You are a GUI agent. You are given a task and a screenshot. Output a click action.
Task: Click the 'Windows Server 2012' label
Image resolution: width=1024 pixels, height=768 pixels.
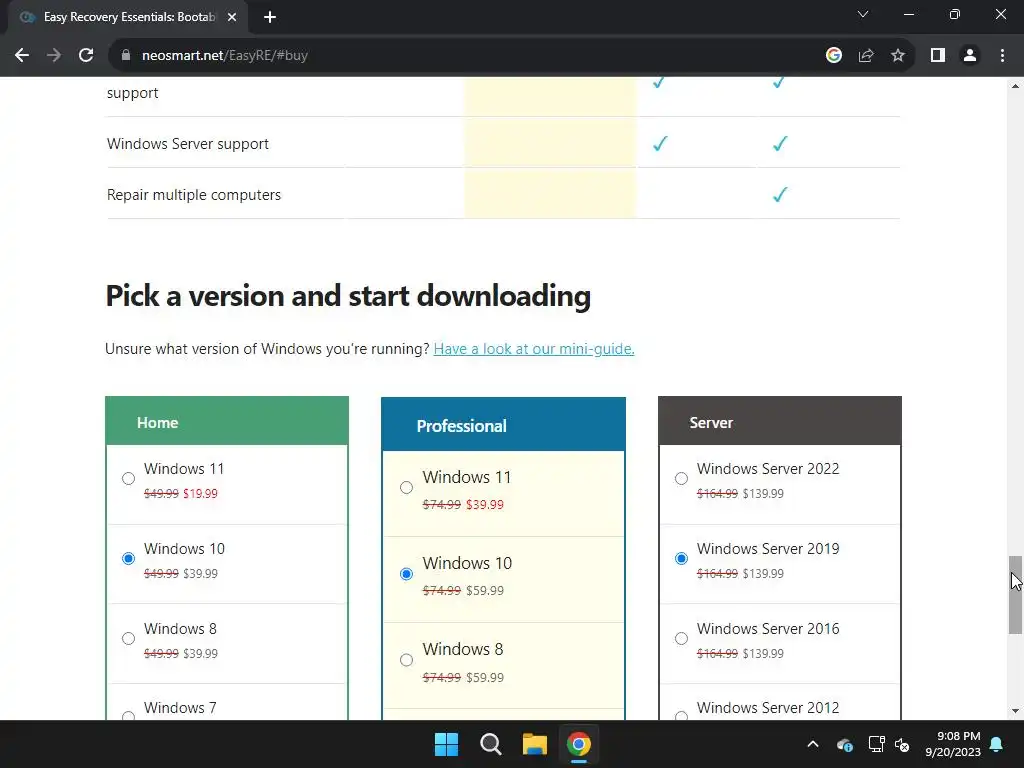pos(768,708)
